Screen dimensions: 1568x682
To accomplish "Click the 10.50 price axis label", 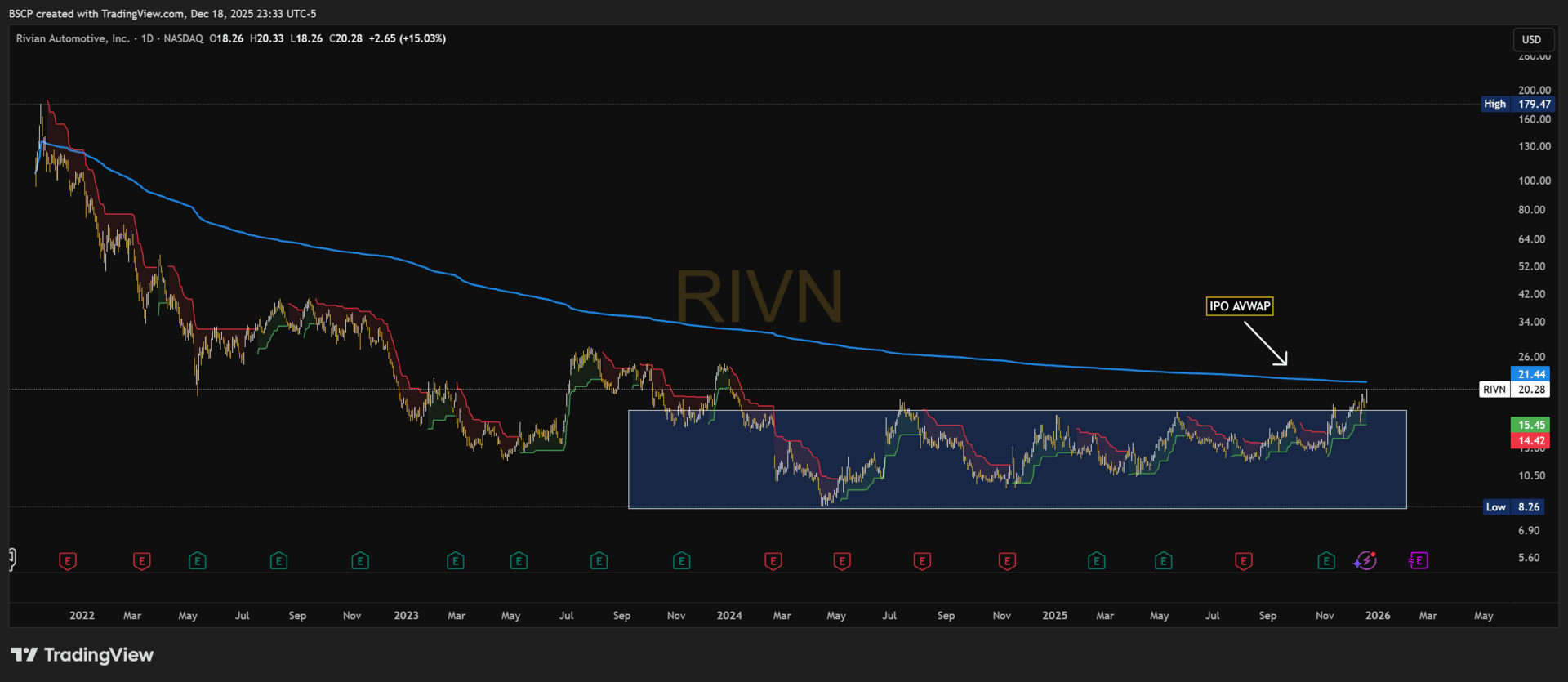I will [x=1532, y=475].
